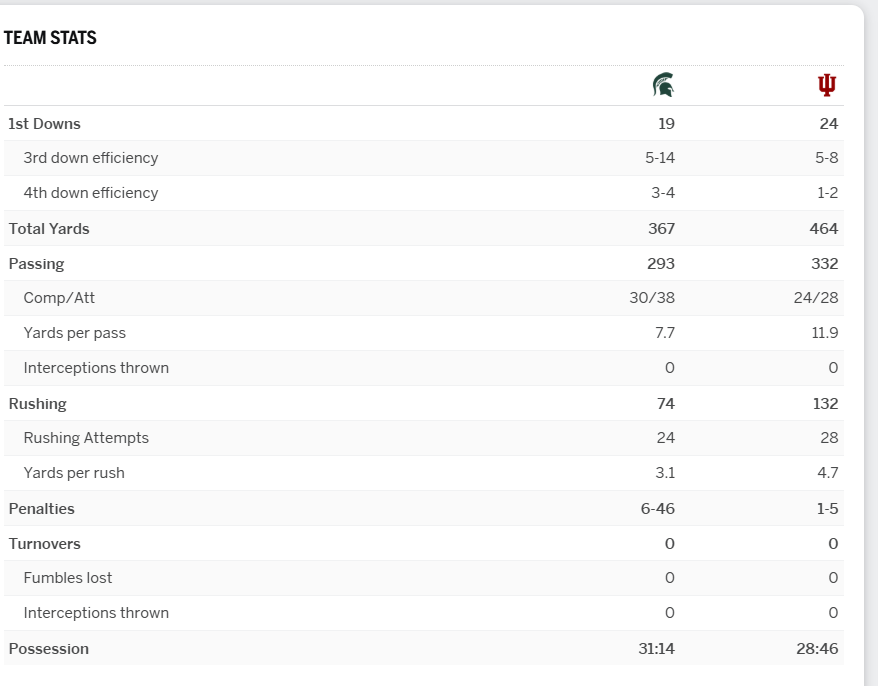Select the Yards per rush label
This screenshot has height=686, width=878.
click(74, 473)
